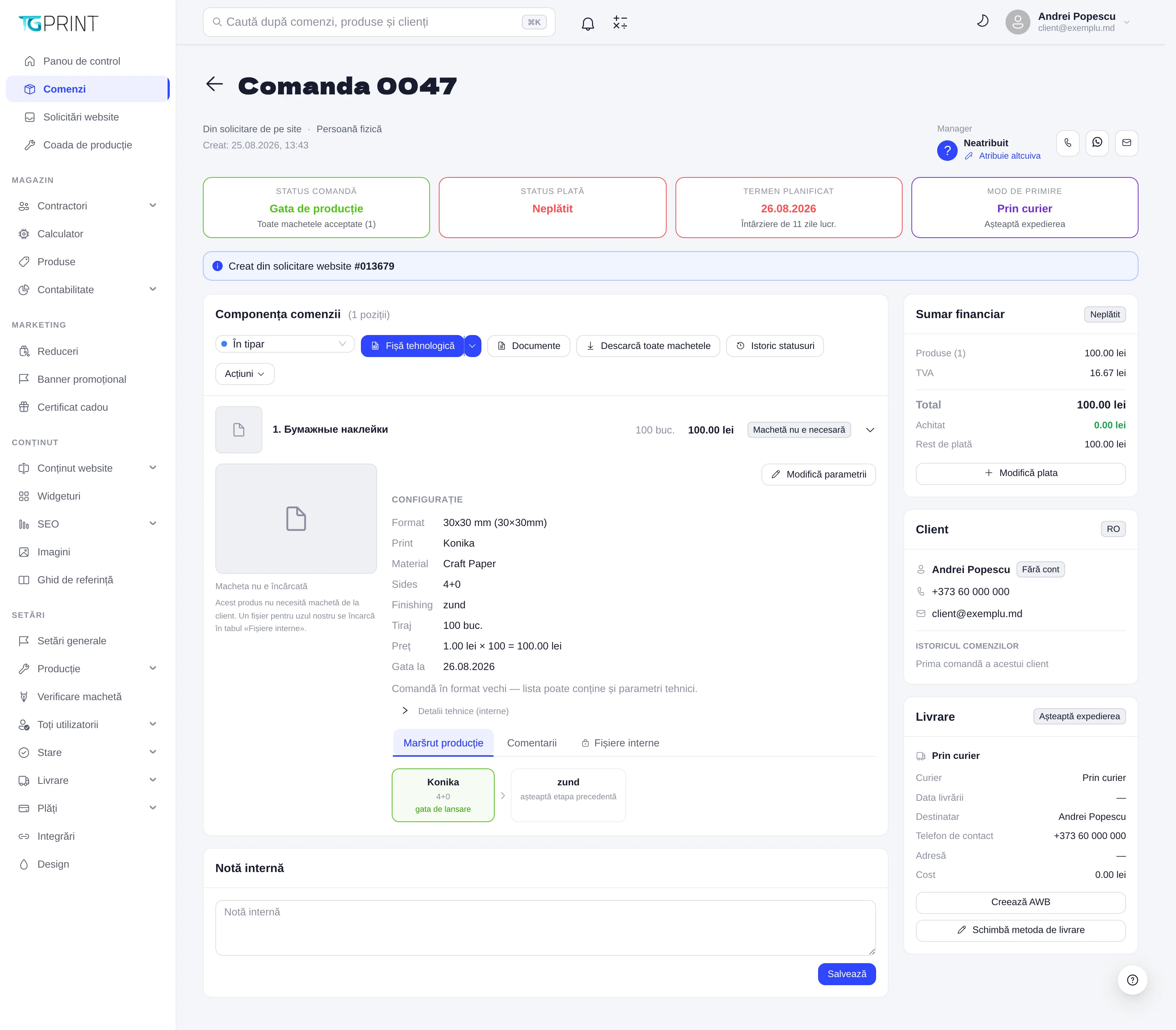Image resolution: width=1176 pixels, height=1030 pixels.
Task: Click the TGPRINT logo
Action: click(58, 23)
